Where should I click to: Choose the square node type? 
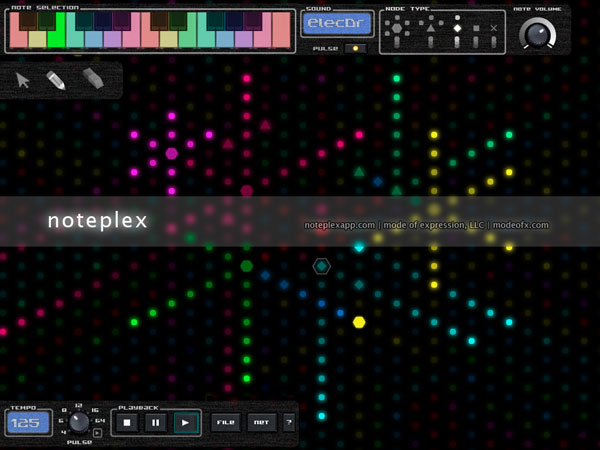(x=476, y=28)
